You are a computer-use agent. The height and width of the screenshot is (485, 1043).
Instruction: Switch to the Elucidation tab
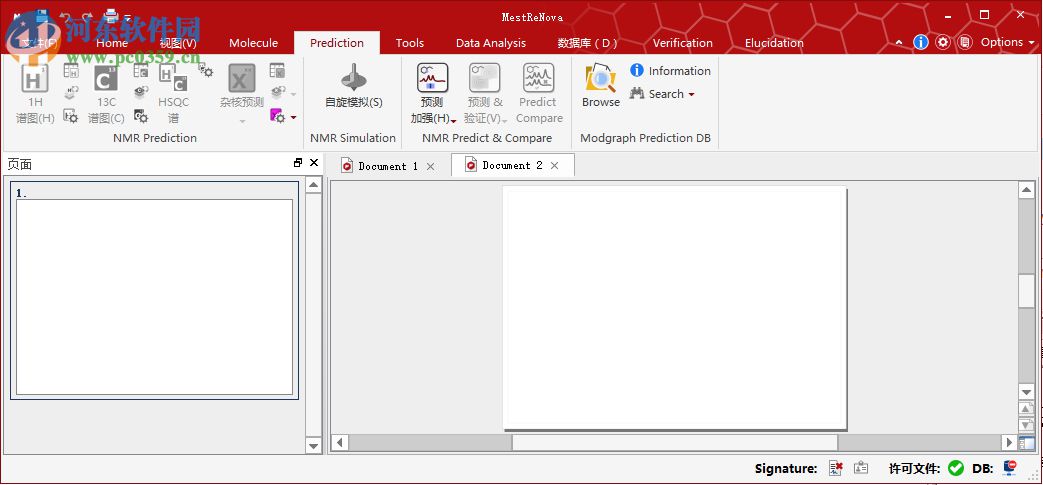pos(774,43)
